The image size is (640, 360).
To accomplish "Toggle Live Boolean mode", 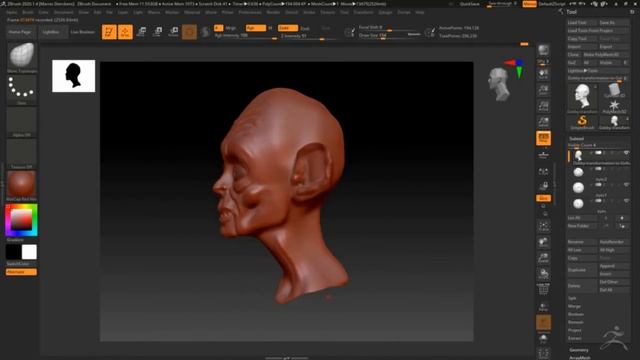I will (x=82, y=32).
